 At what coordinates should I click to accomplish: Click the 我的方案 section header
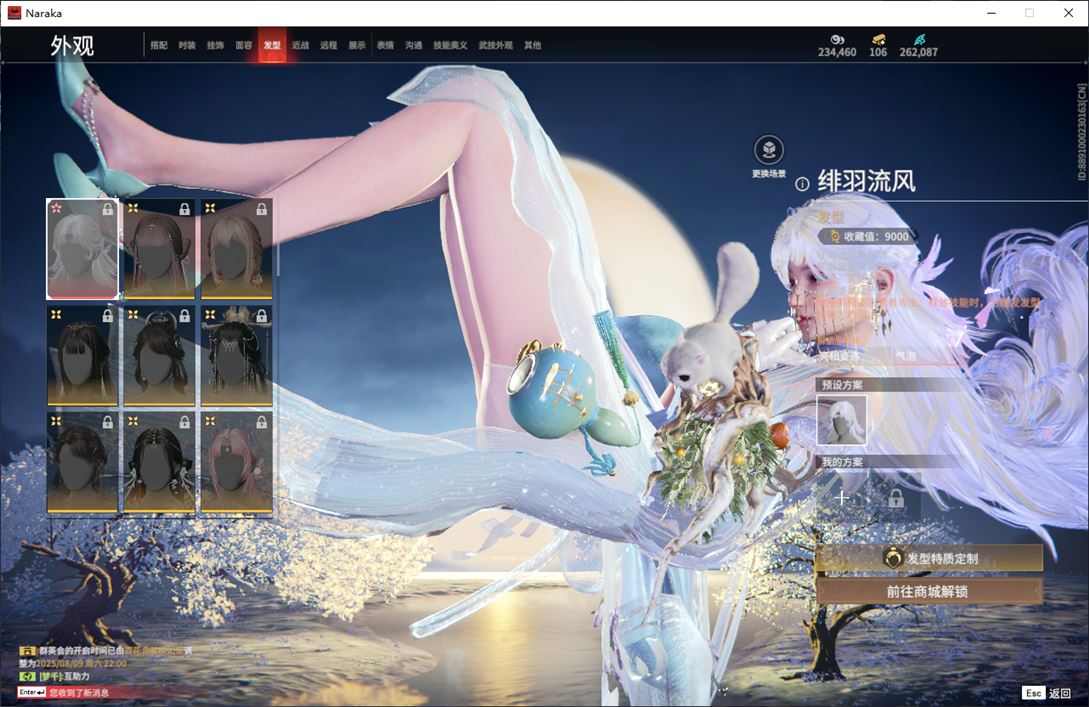[842, 462]
